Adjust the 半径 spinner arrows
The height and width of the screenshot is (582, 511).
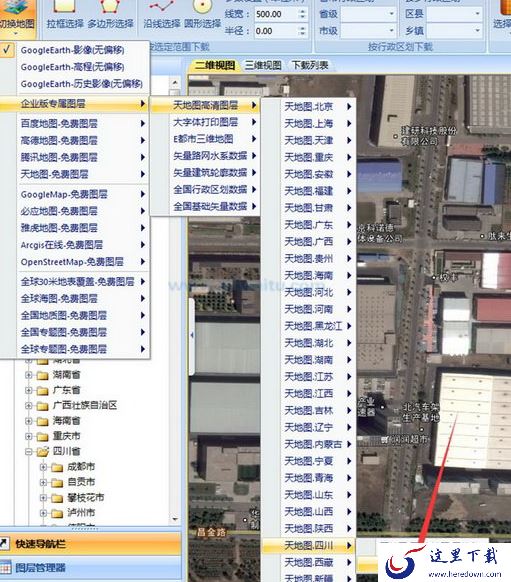point(302,31)
